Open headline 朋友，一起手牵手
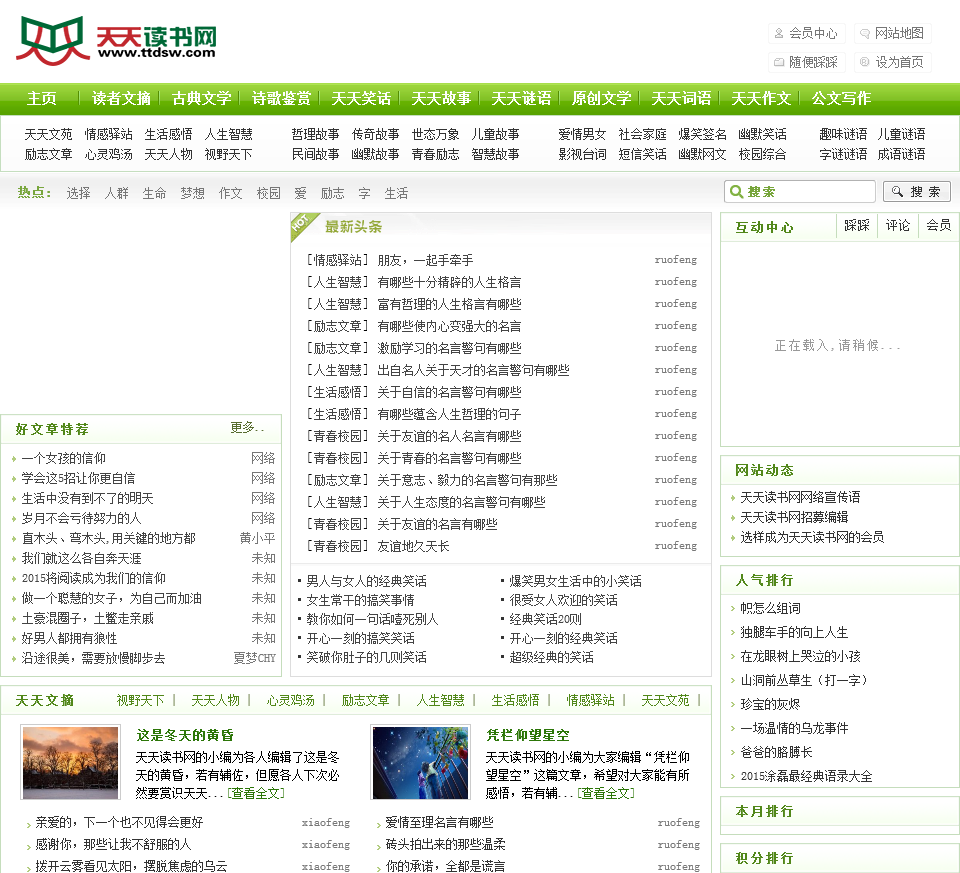 pos(425,260)
